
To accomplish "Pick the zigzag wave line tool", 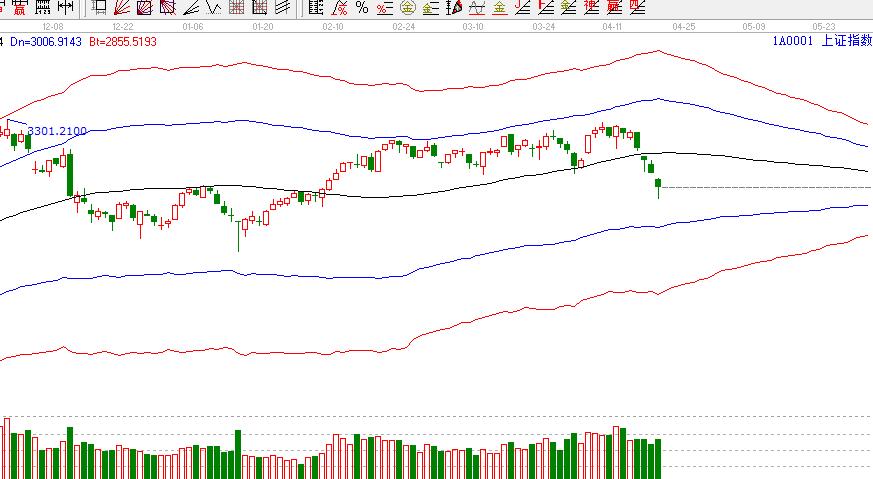I will [x=212, y=7].
